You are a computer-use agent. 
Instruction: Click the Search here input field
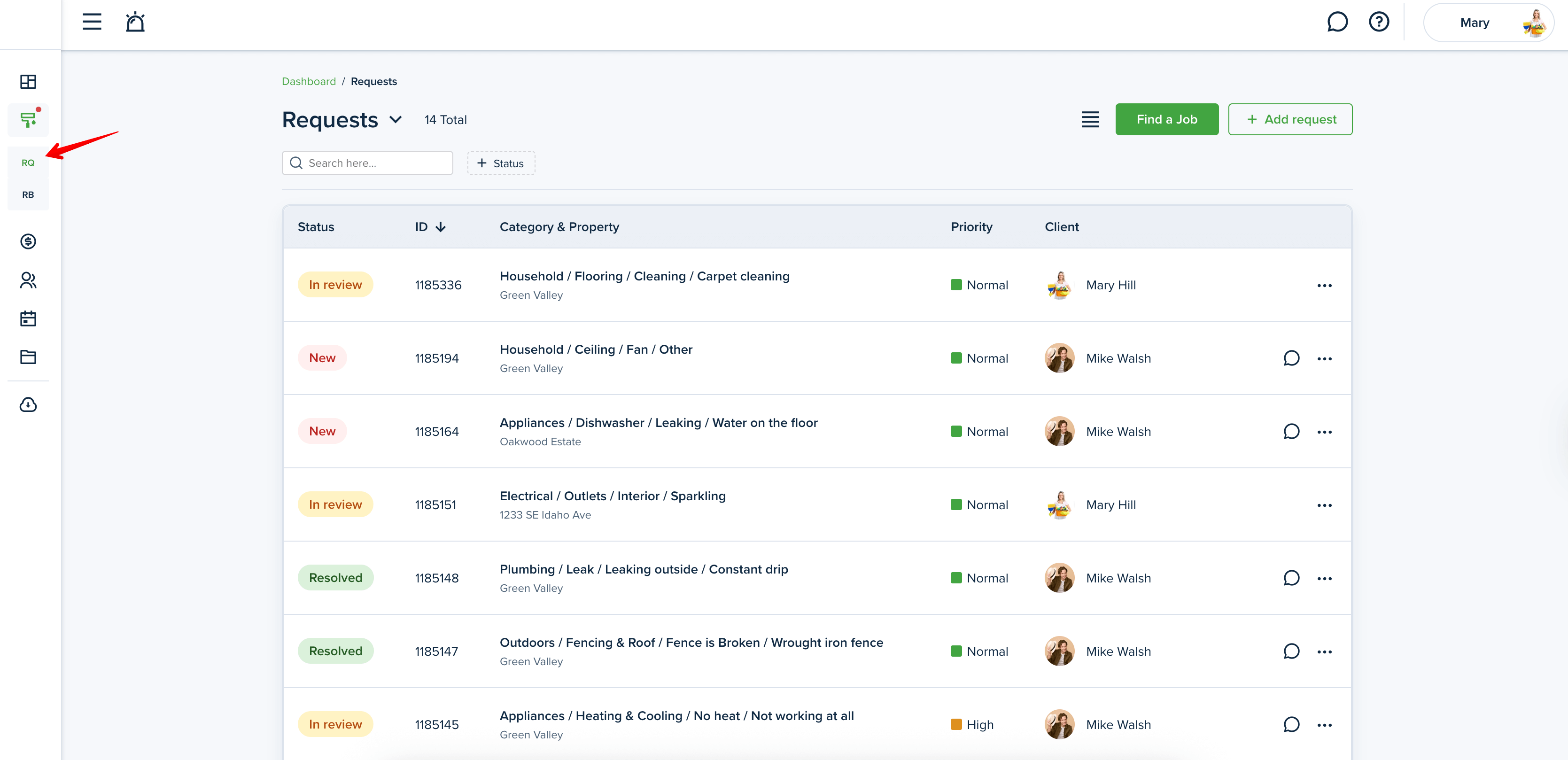(374, 163)
